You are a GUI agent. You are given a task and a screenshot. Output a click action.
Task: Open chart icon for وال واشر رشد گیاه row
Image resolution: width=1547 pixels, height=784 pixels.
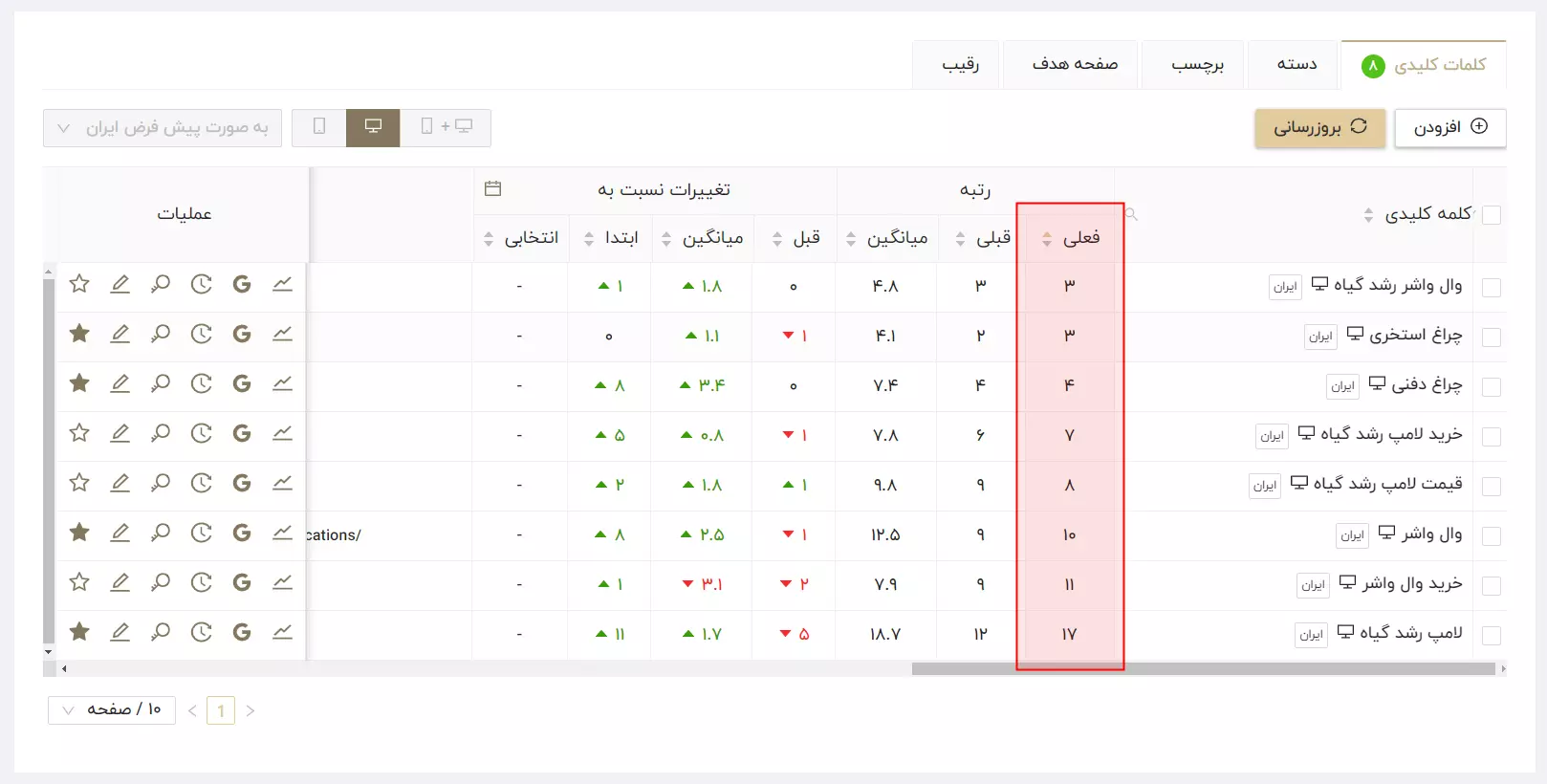pos(282,284)
